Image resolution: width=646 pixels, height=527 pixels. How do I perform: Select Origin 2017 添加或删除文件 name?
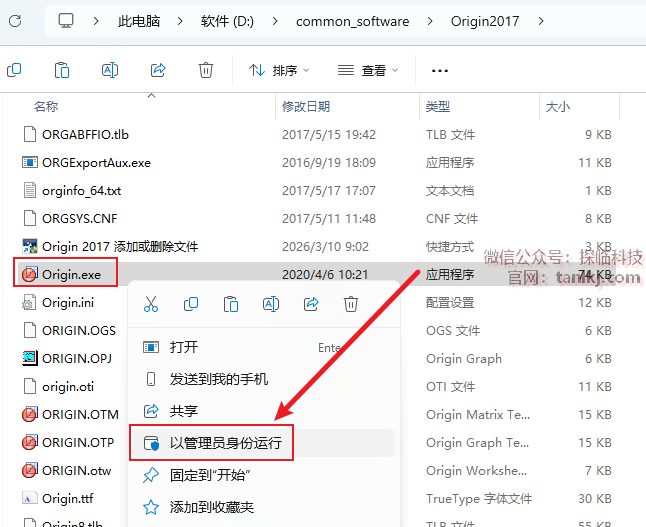(x=120, y=246)
